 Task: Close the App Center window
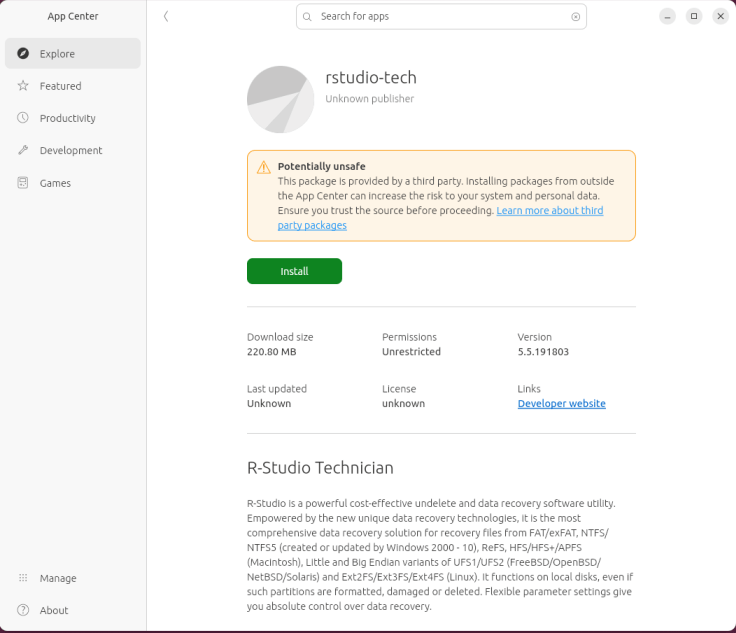click(721, 16)
